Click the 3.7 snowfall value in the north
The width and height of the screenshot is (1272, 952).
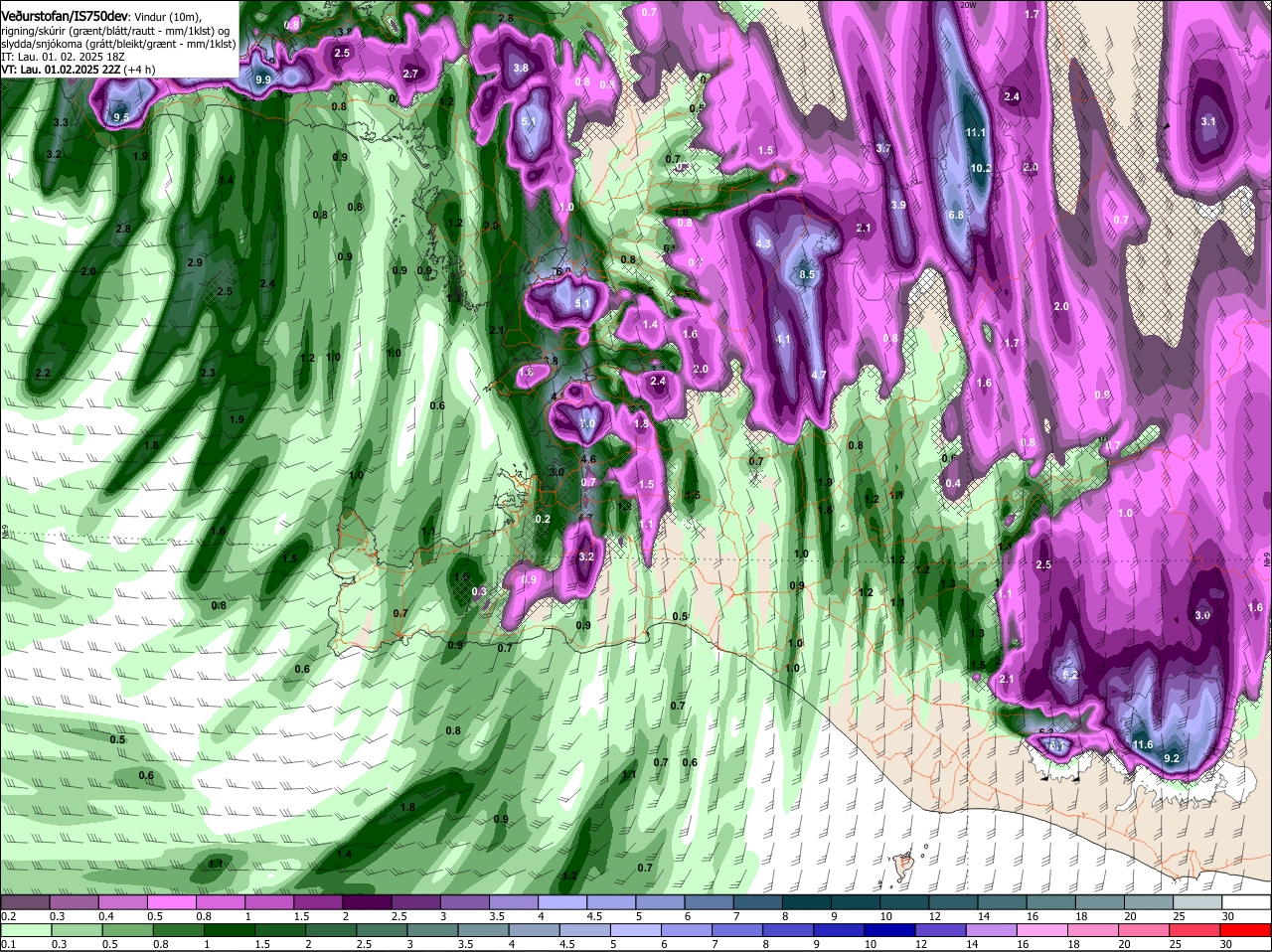tap(882, 148)
